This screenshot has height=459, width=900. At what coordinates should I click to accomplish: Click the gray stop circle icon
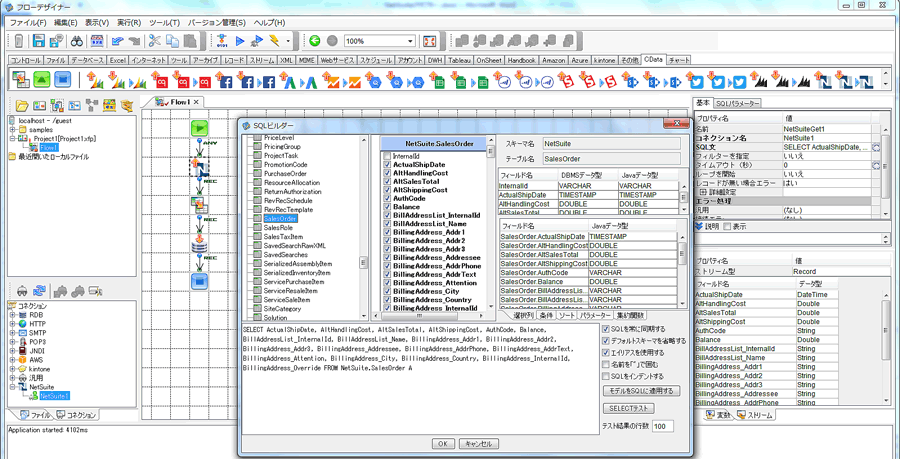coord(332,41)
